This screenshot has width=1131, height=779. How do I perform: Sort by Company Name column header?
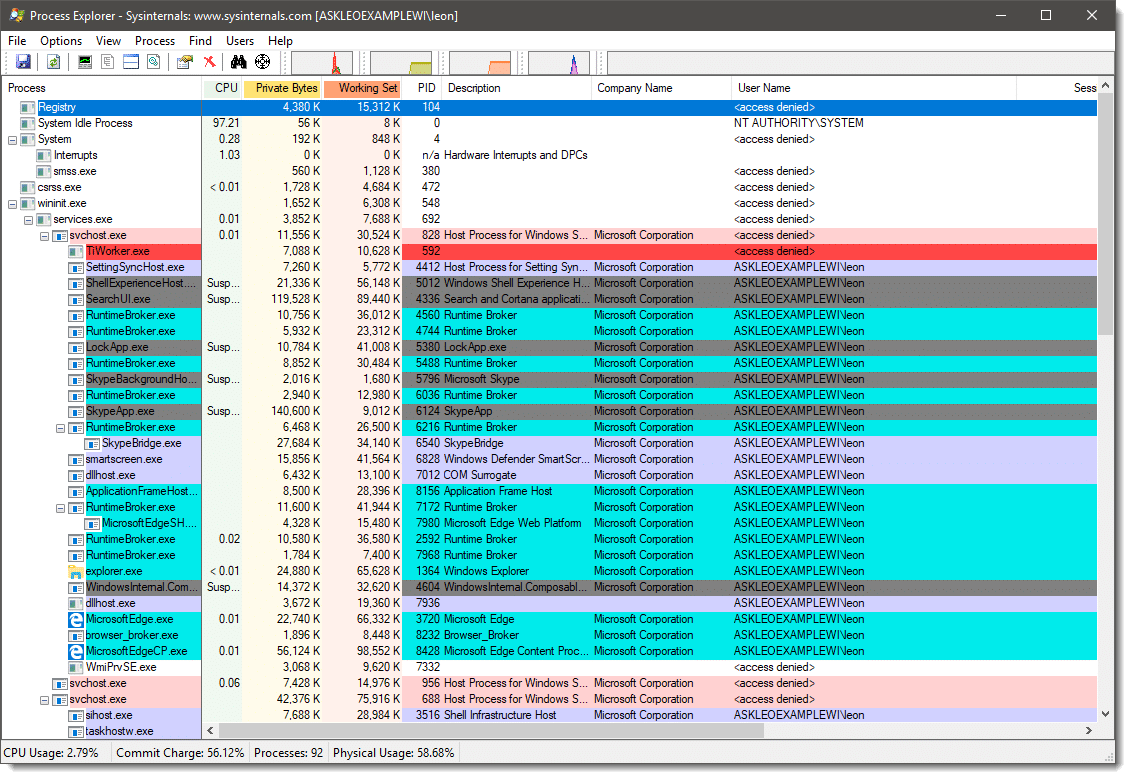661,88
